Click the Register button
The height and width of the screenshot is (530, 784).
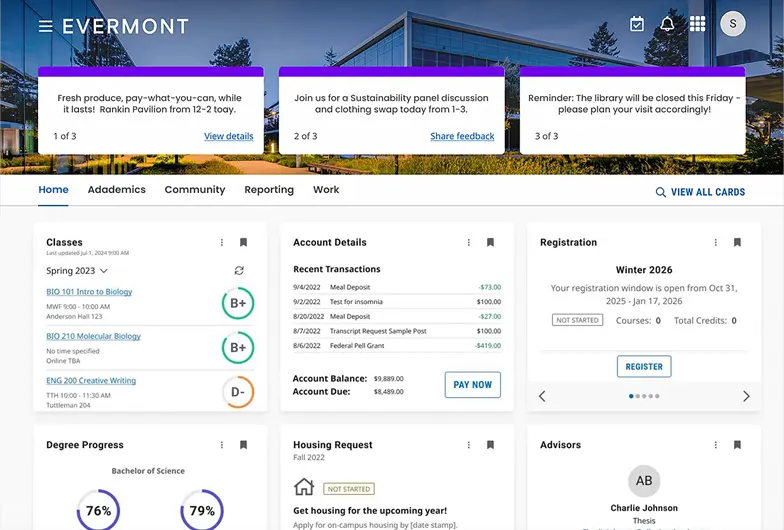point(644,366)
